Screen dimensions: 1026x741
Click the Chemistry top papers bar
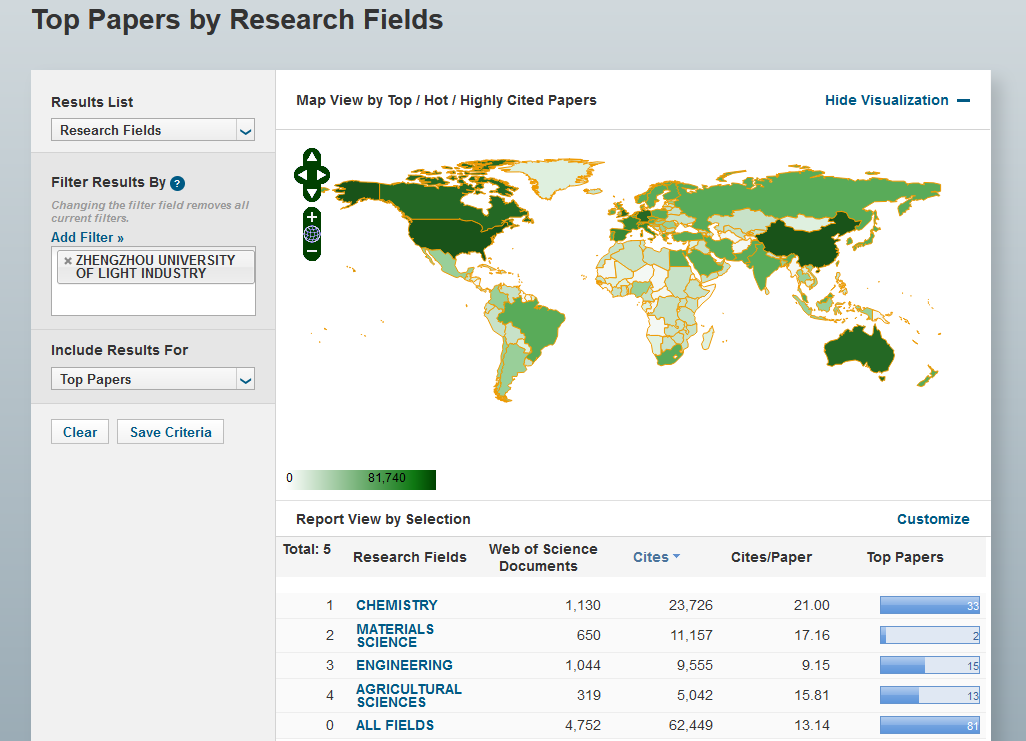click(929, 605)
